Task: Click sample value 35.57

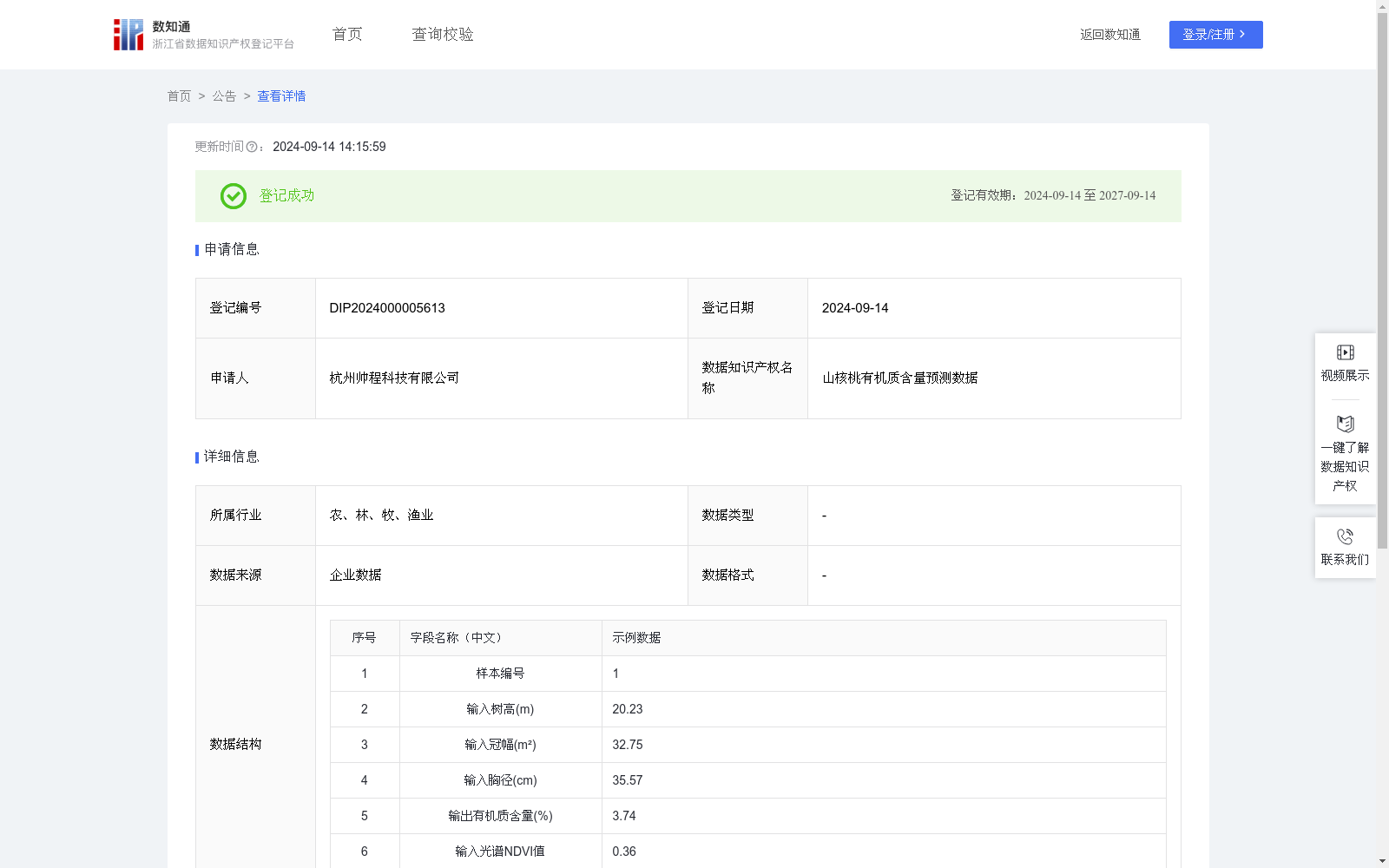Action: click(628, 780)
